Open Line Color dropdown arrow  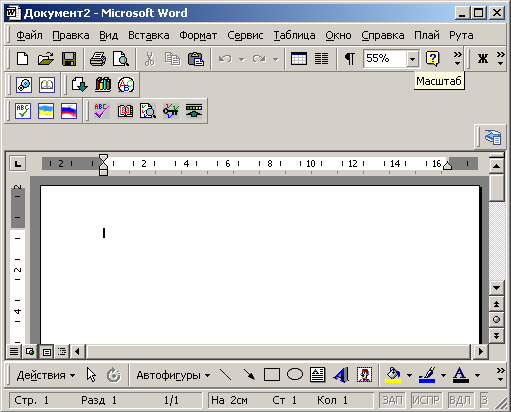(x=443, y=376)
